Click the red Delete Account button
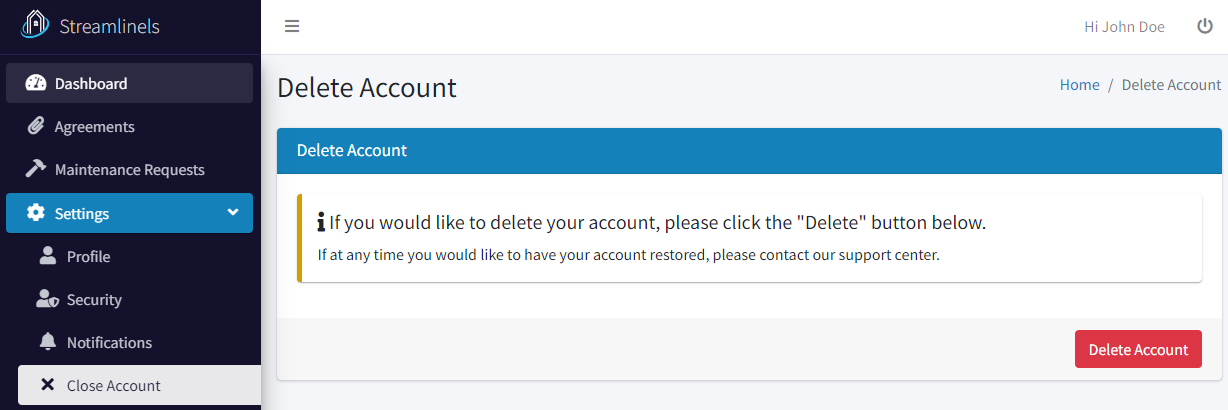 coord(1138,349)
